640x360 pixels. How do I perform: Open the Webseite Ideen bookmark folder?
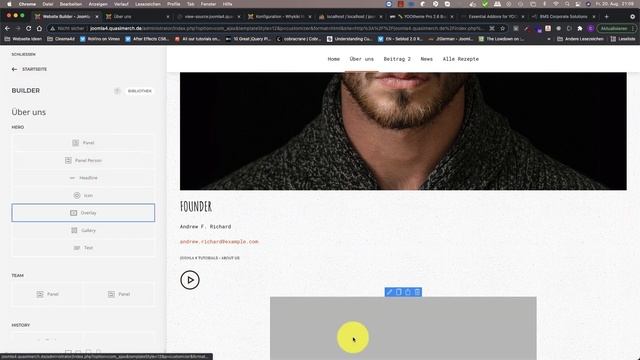pyautogui.click(x=23, y=39)
